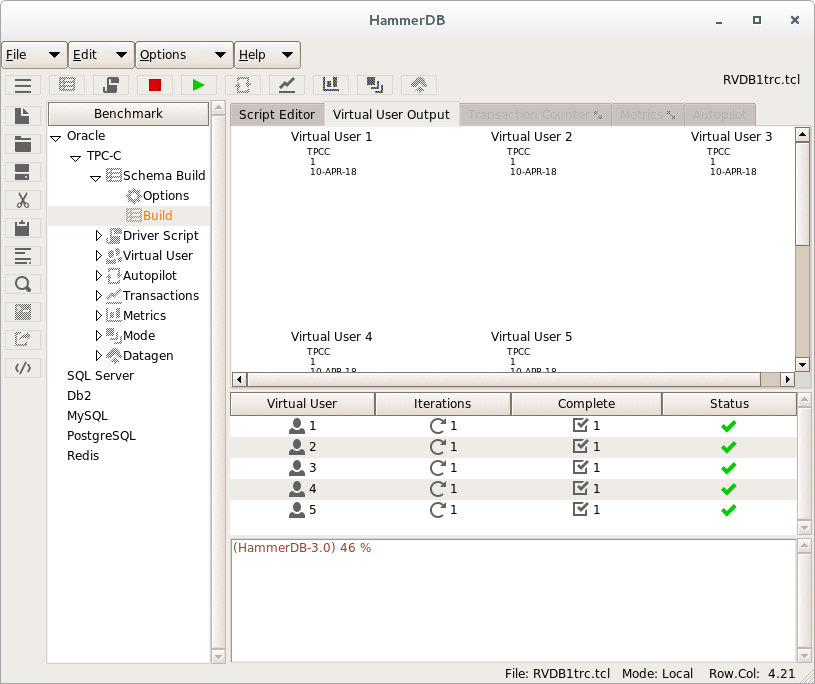
Task: Expand the Metrics tree node
Action: 98,315
